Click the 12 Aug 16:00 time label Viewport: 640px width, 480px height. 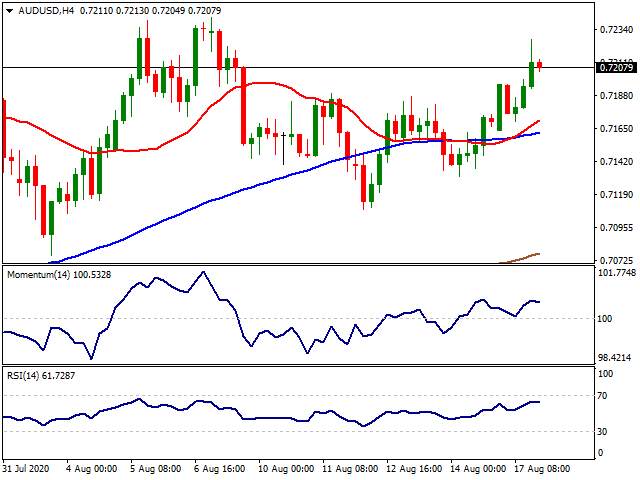tap(414, 468)
